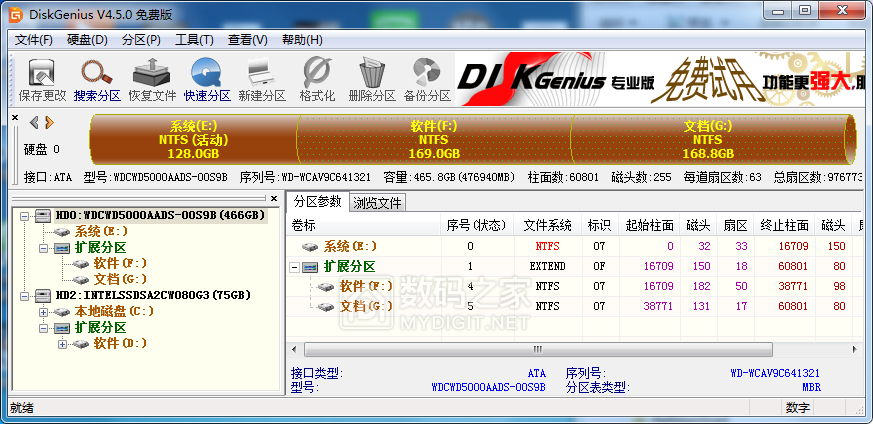This screenshot has height=424, width=873.
Task: Click the drive icon beside 本地磁盘(C:) in tree
Action: coord(63,311)
